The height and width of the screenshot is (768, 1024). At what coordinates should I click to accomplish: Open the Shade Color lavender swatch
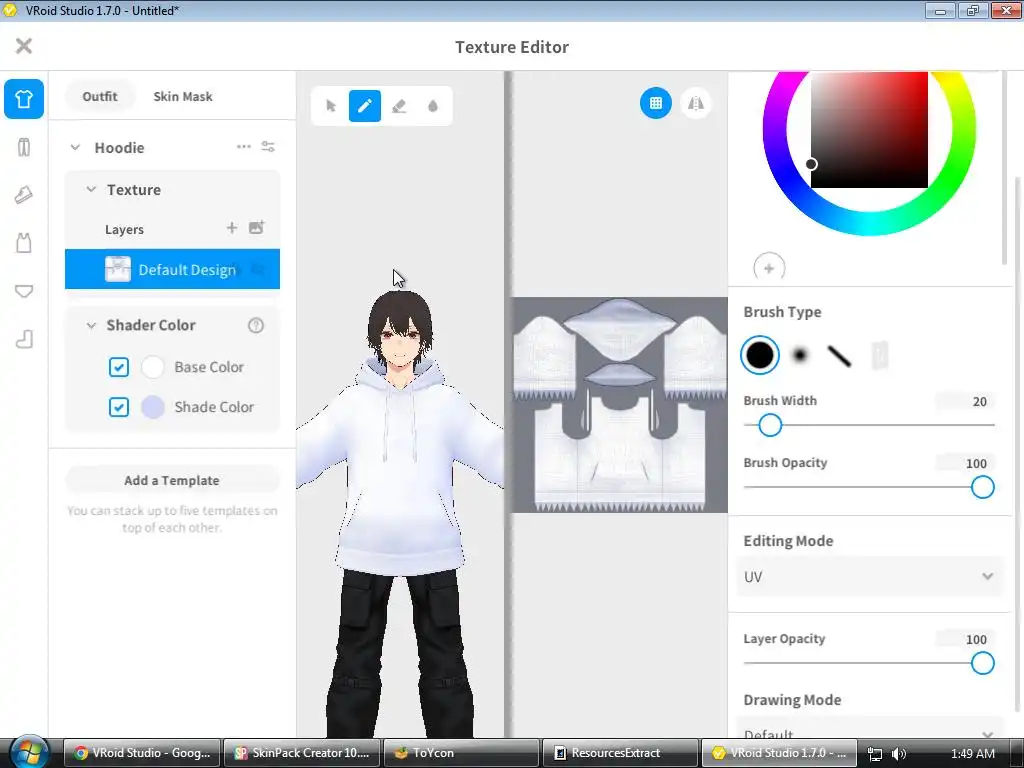153,407
